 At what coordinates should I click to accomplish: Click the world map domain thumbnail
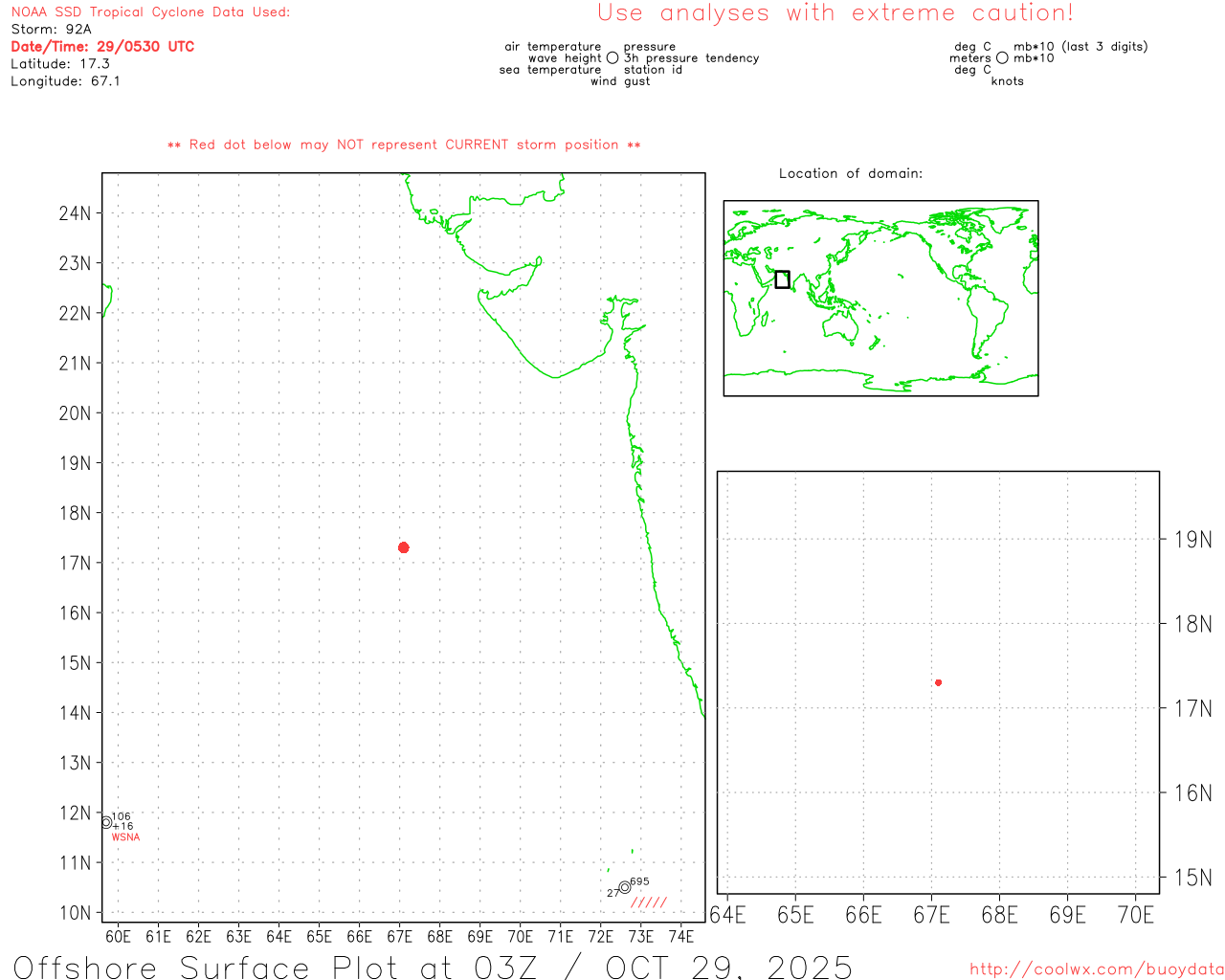point(880,299)
